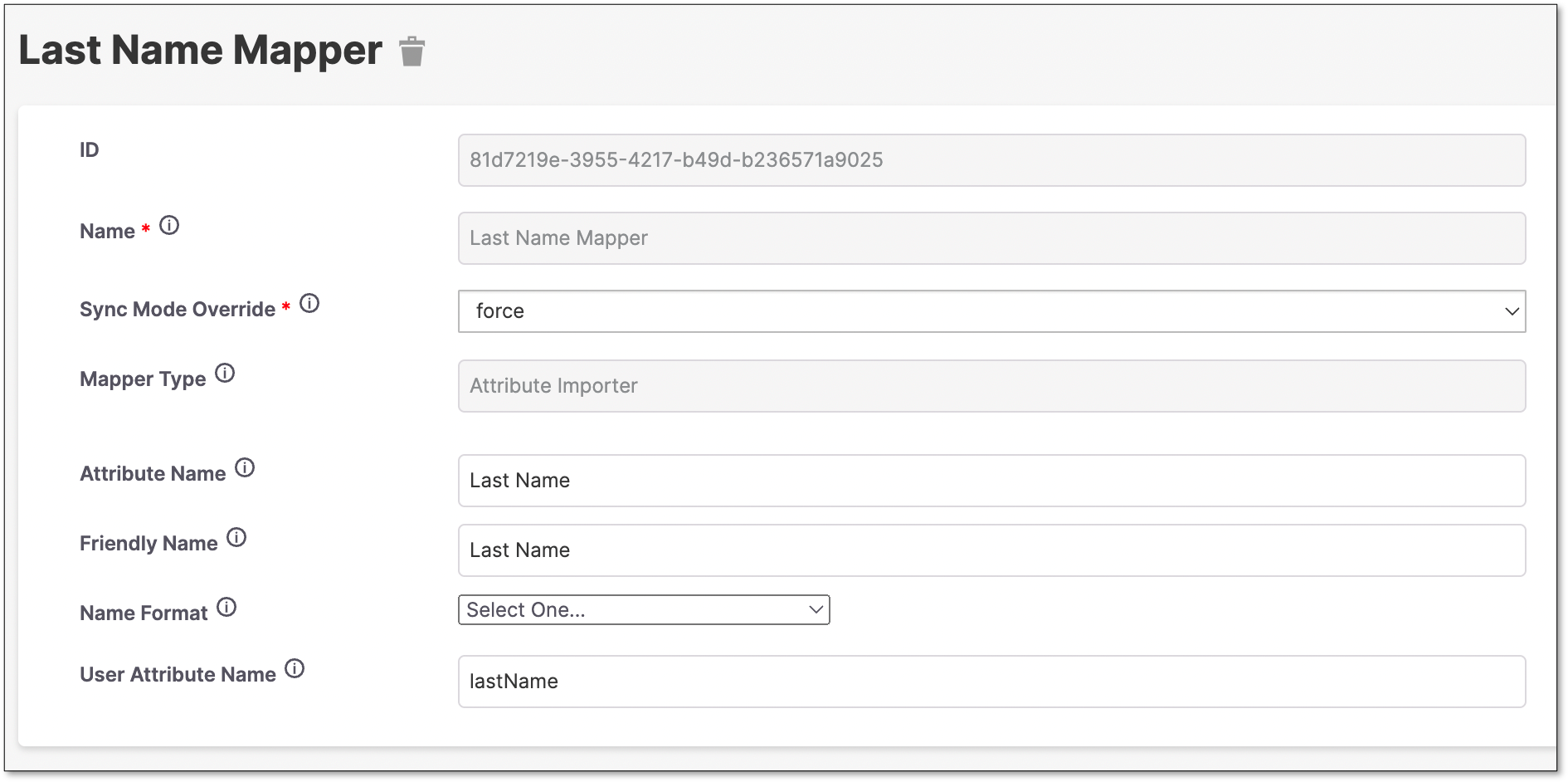Image resolution: width=1568 pixels, height=782 pixels.
Task: Click the Name Format label
Action: click(144, 613)
